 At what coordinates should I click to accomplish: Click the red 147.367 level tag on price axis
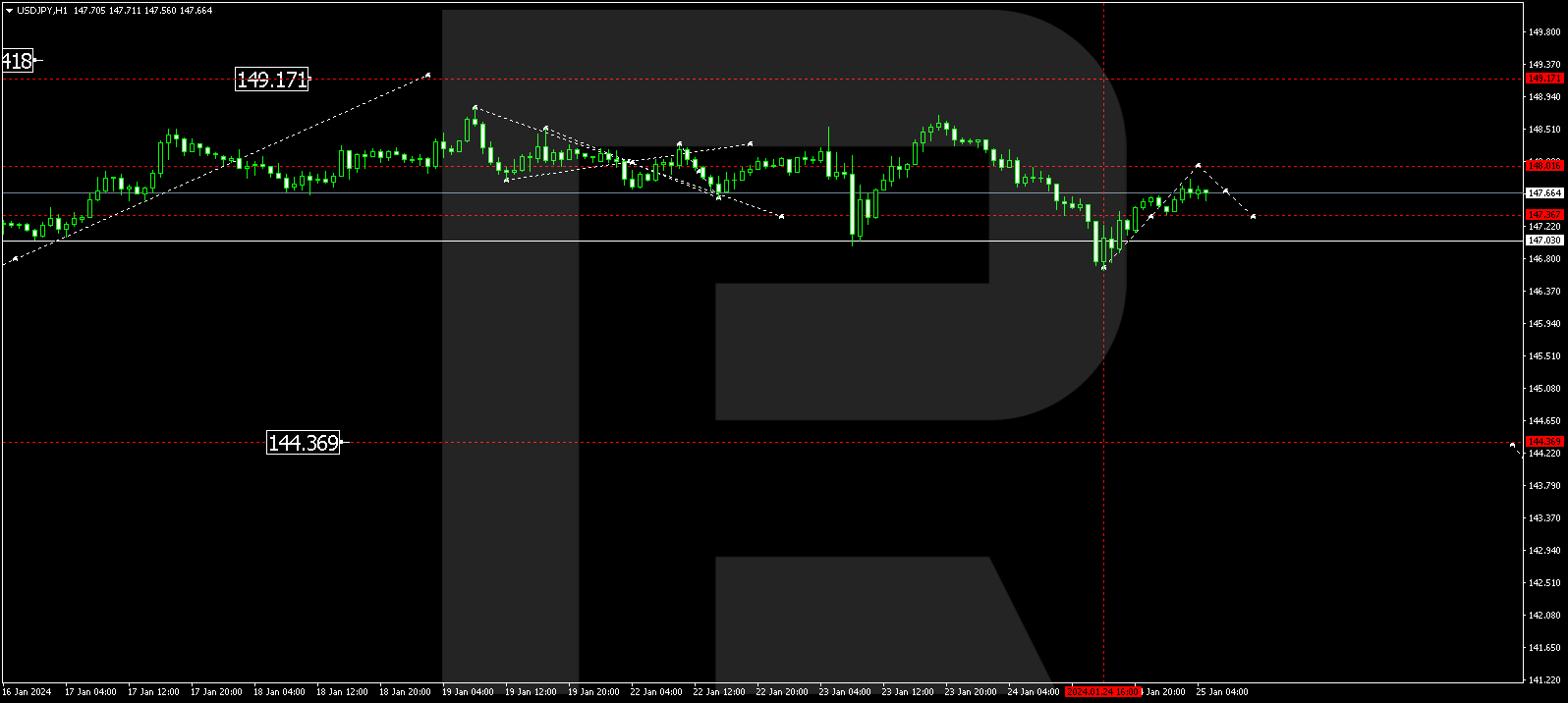click(1544, 214)
